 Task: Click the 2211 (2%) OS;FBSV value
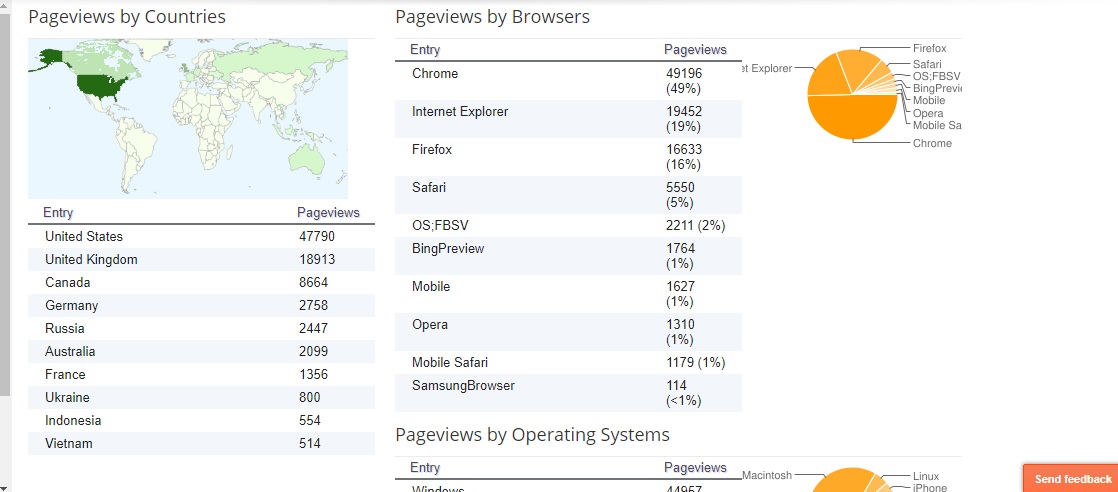coord(696,225)
